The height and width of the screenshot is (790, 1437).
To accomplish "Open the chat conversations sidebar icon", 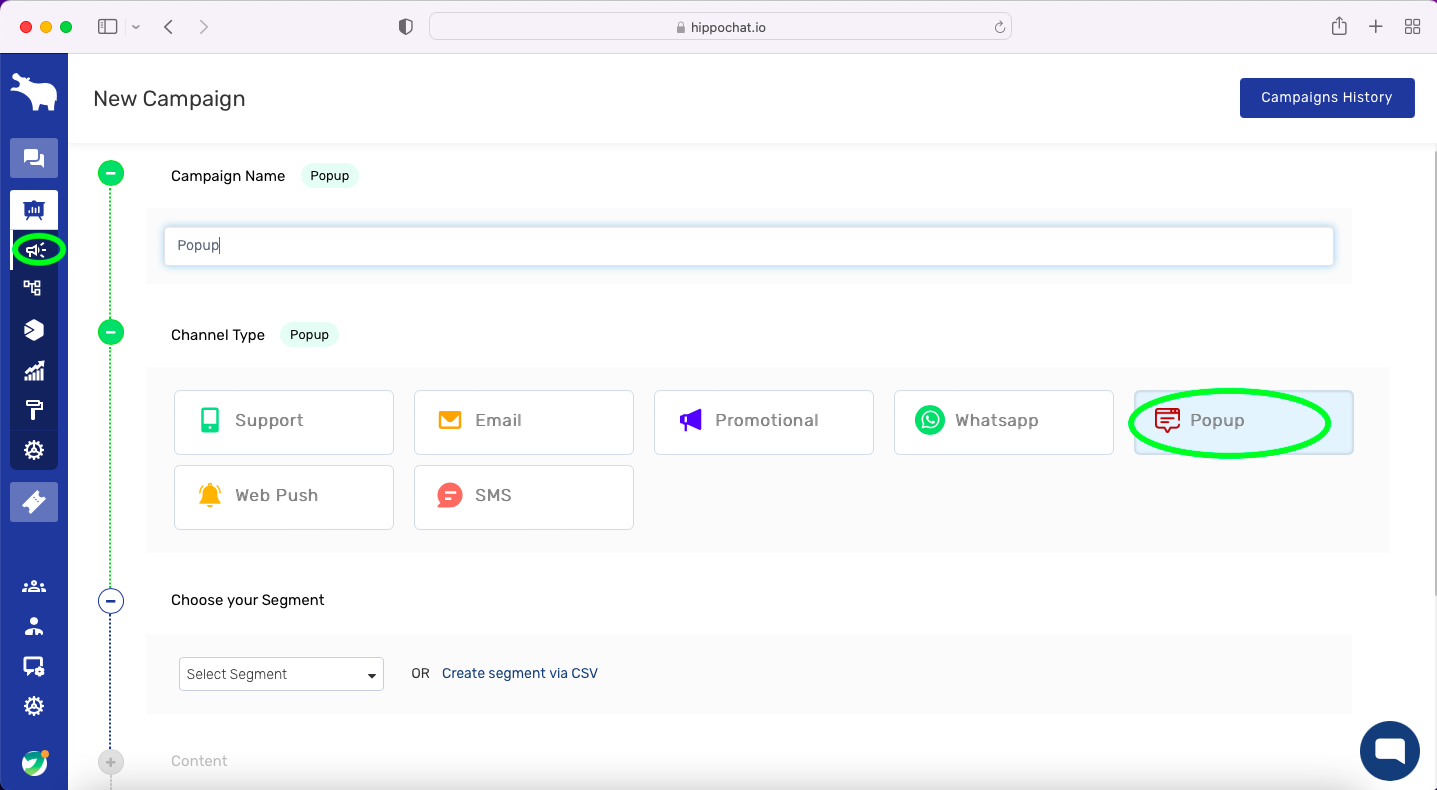I will click(x=34, y=158).
